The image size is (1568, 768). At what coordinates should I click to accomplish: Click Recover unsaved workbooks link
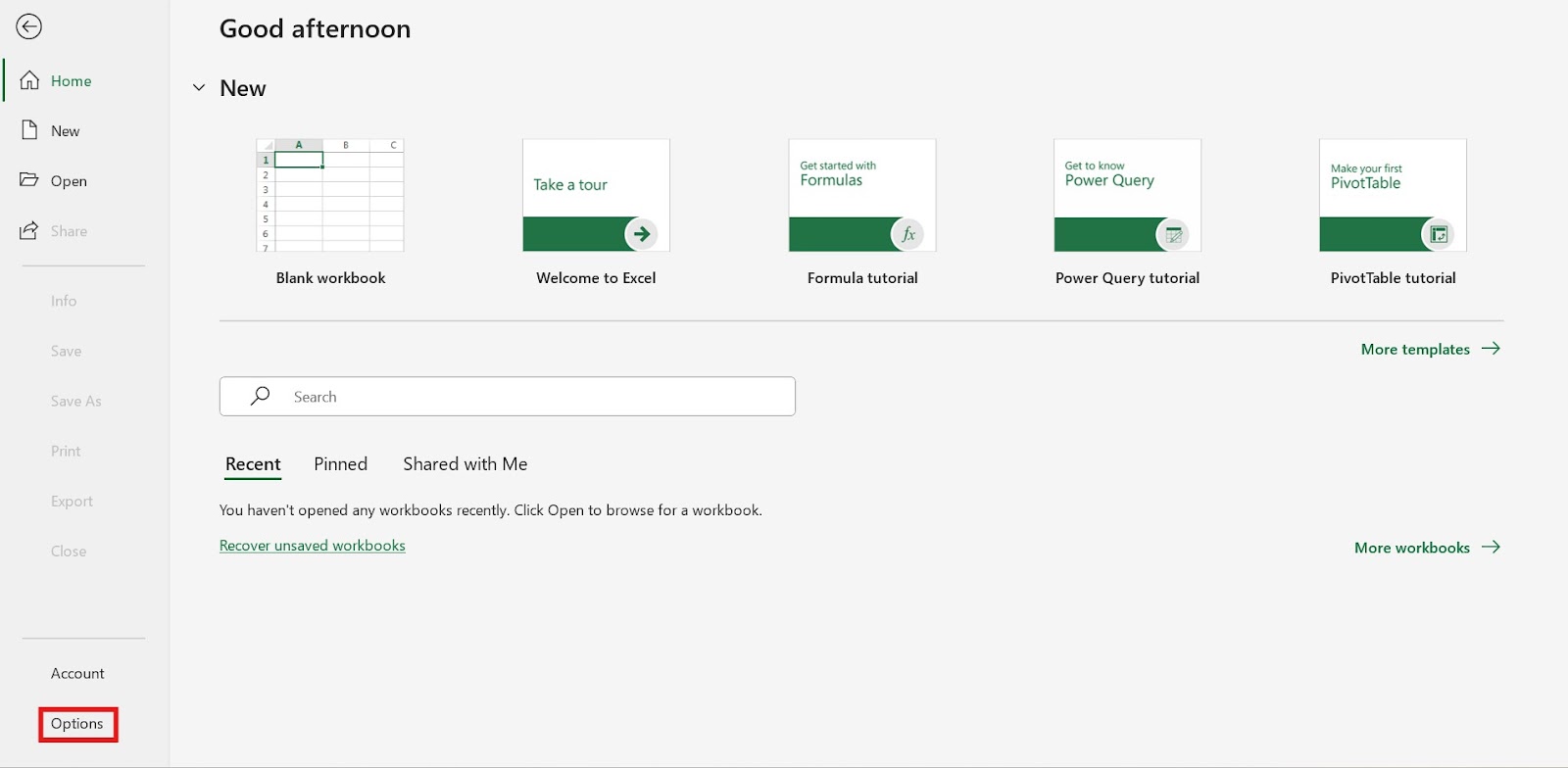pos(313,546)
